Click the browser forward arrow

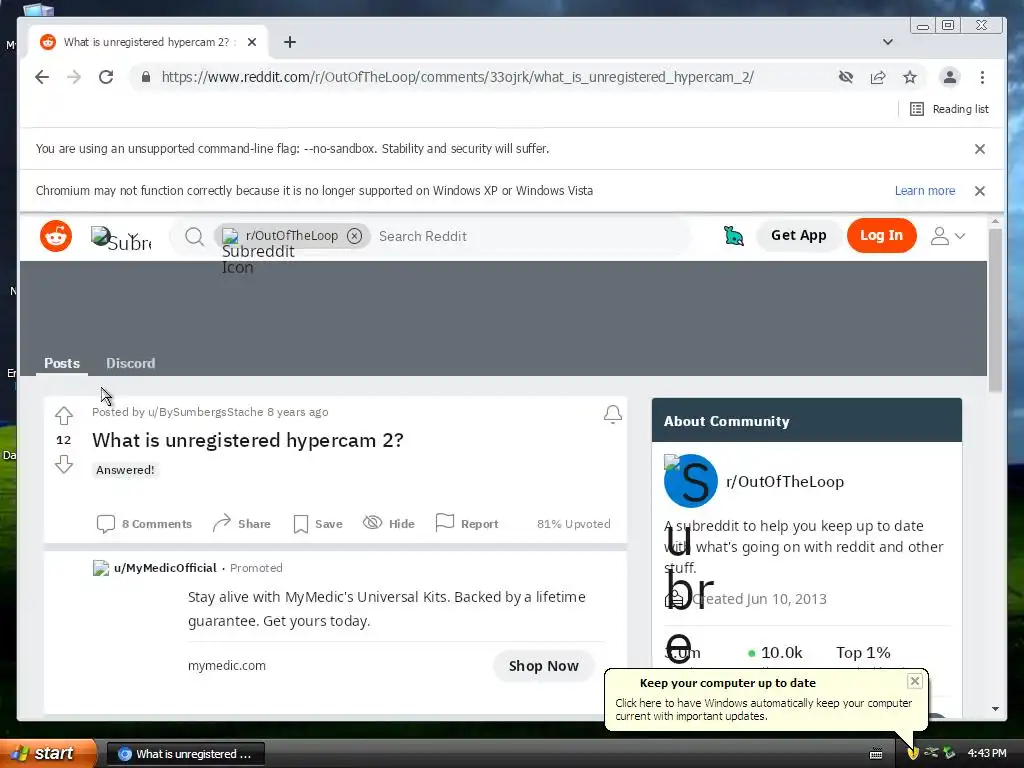(x=74, y=77)
